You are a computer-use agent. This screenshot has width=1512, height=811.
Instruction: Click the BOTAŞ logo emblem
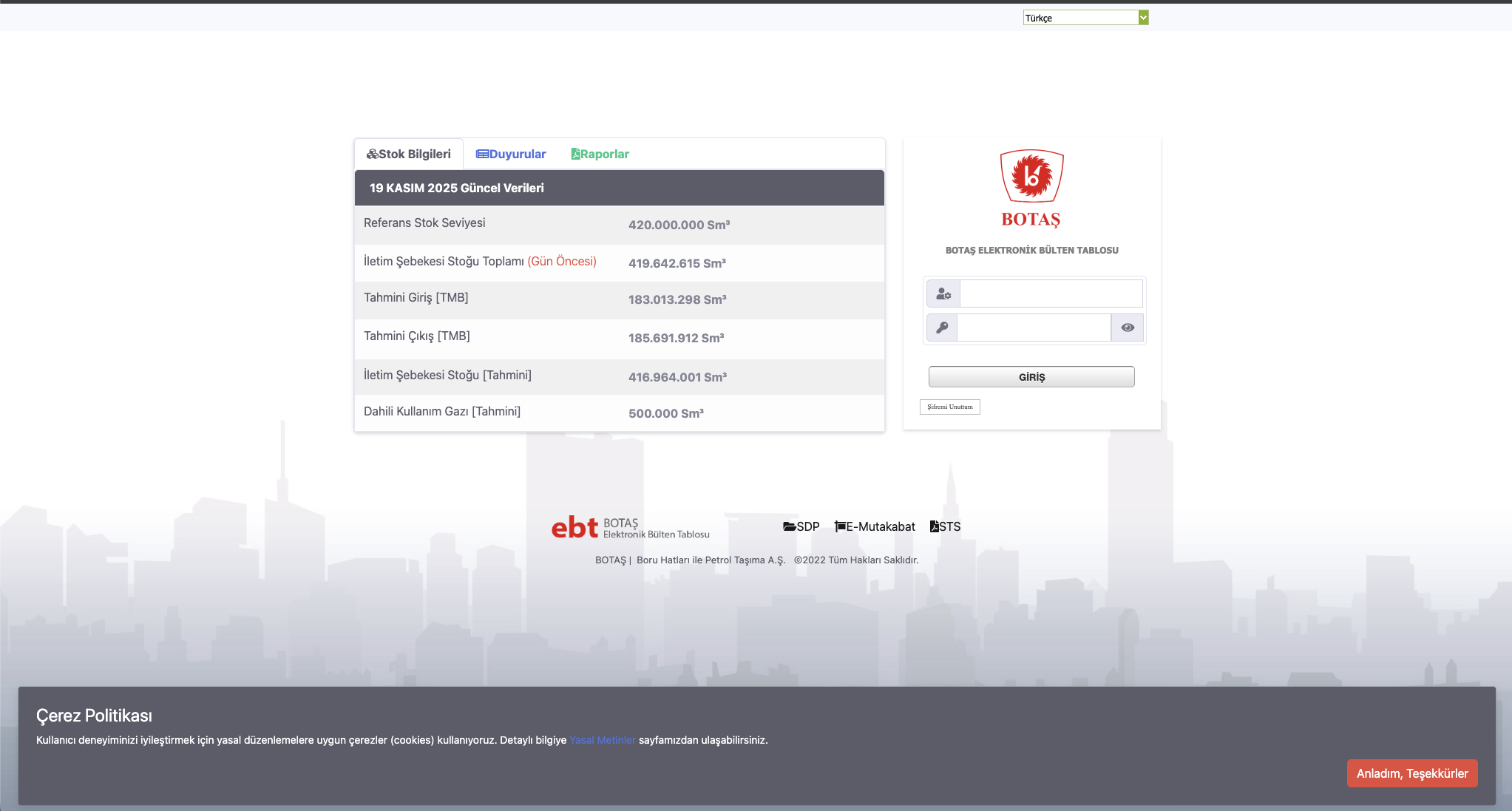(1031, 177)
